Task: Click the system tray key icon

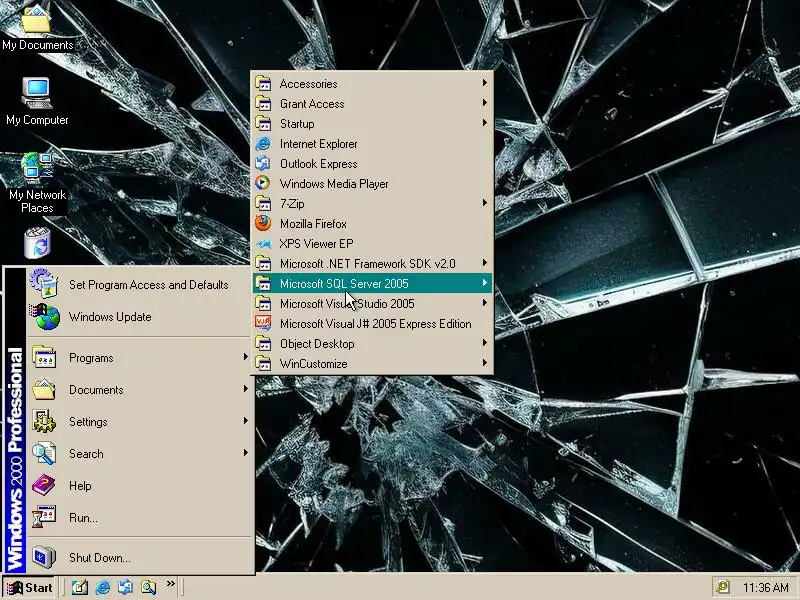Action: pyautogui.click(x=722, y=587)
